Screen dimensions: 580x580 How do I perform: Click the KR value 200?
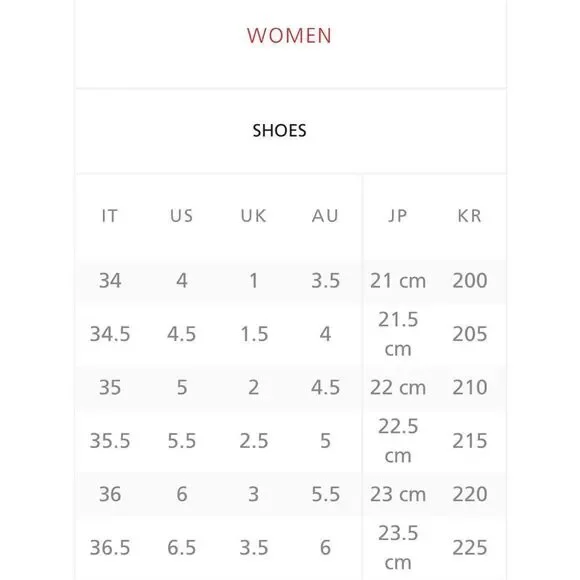click(470, 280)
